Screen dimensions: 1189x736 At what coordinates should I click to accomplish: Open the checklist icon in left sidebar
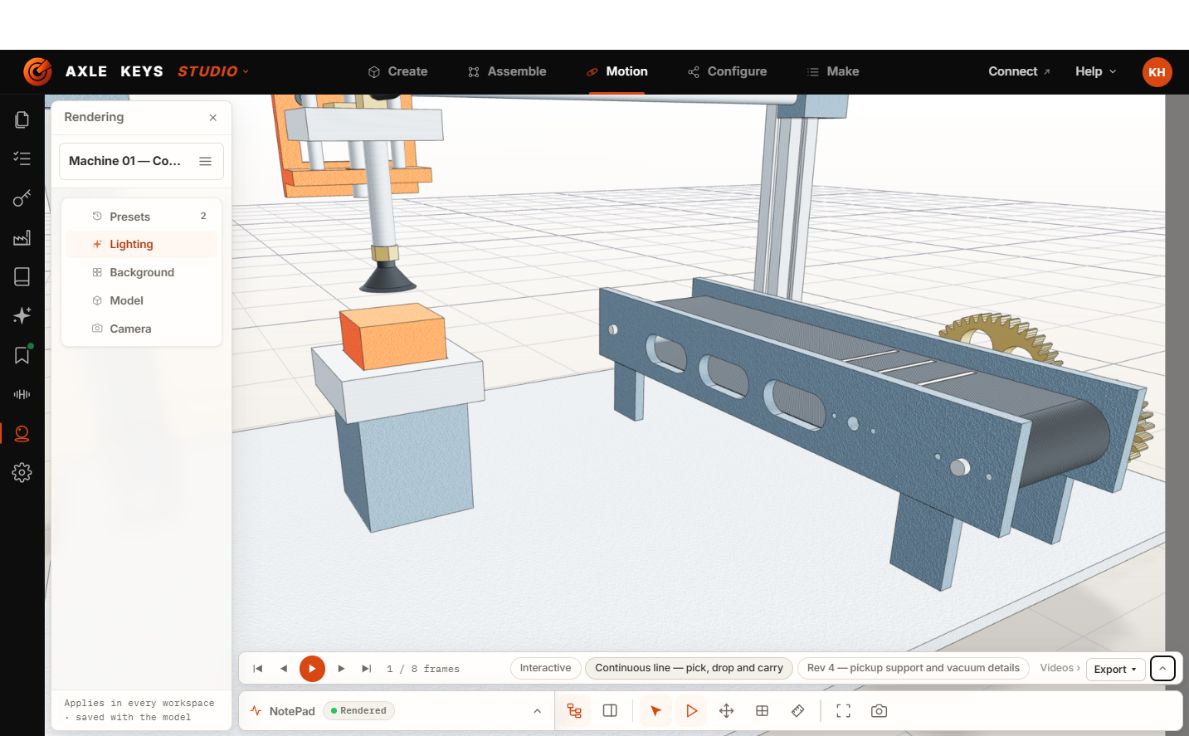(22, 158)
